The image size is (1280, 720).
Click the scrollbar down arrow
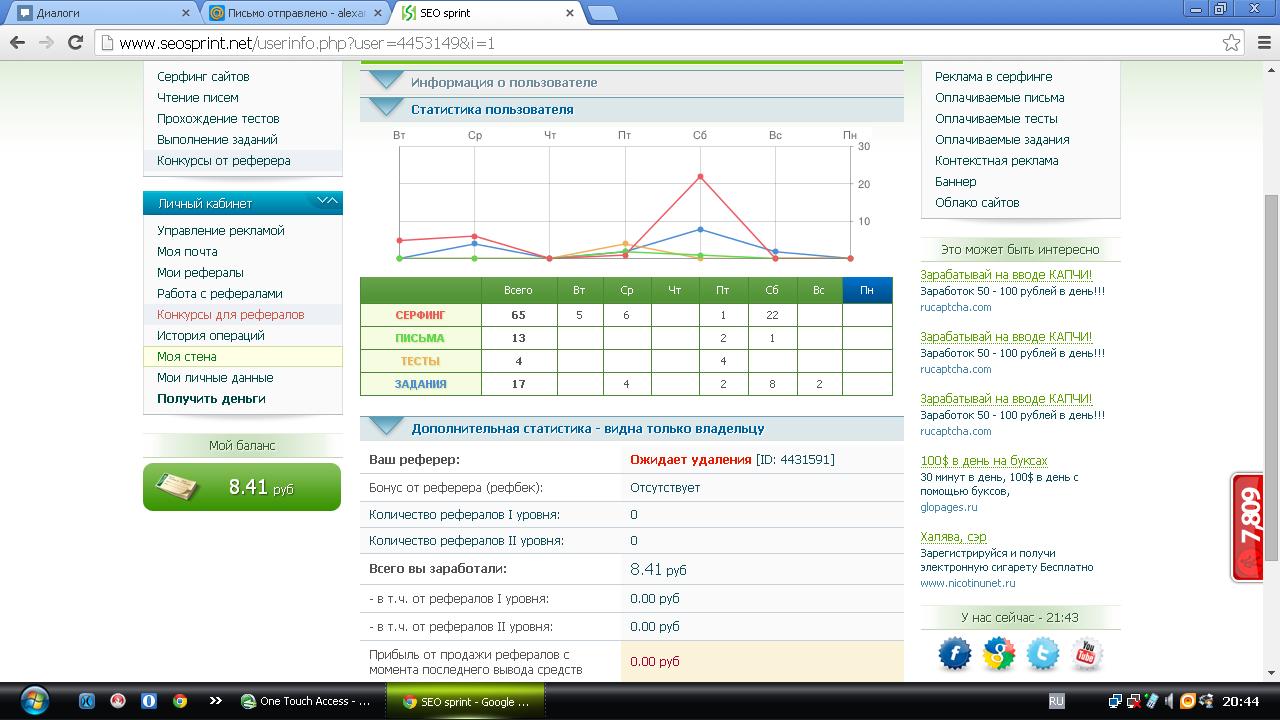coord(1271,673)
